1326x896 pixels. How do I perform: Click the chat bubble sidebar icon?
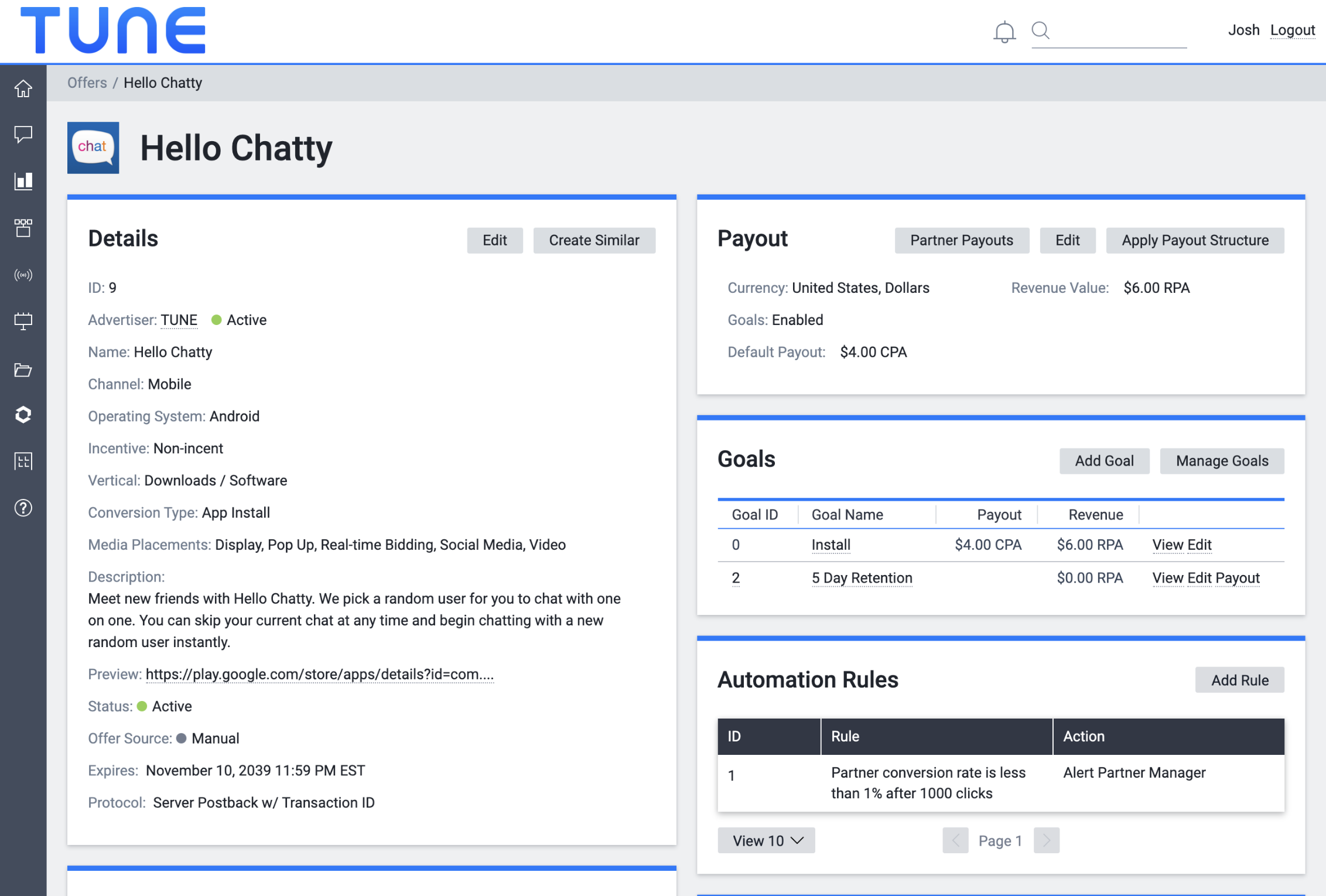(23, 135)
